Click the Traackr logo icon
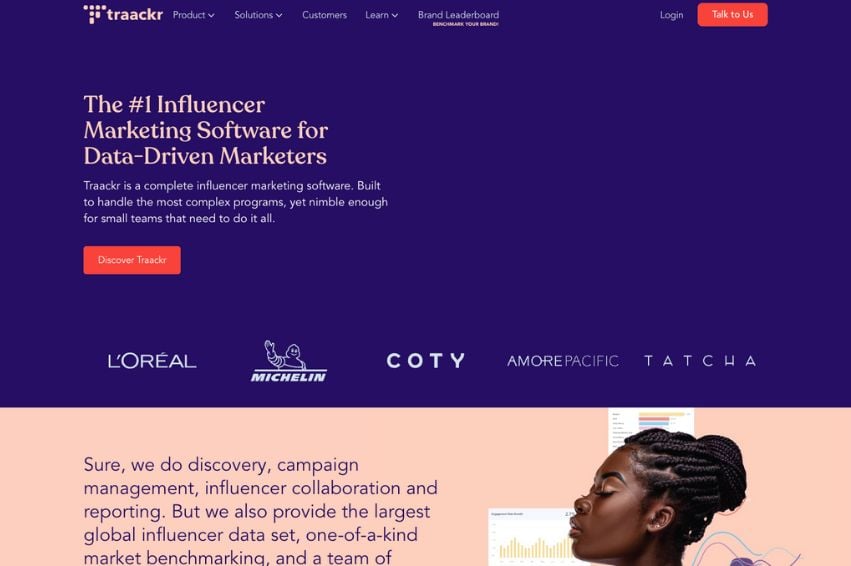Viewport: 851px width, 566px height. [x=94, y=14]
